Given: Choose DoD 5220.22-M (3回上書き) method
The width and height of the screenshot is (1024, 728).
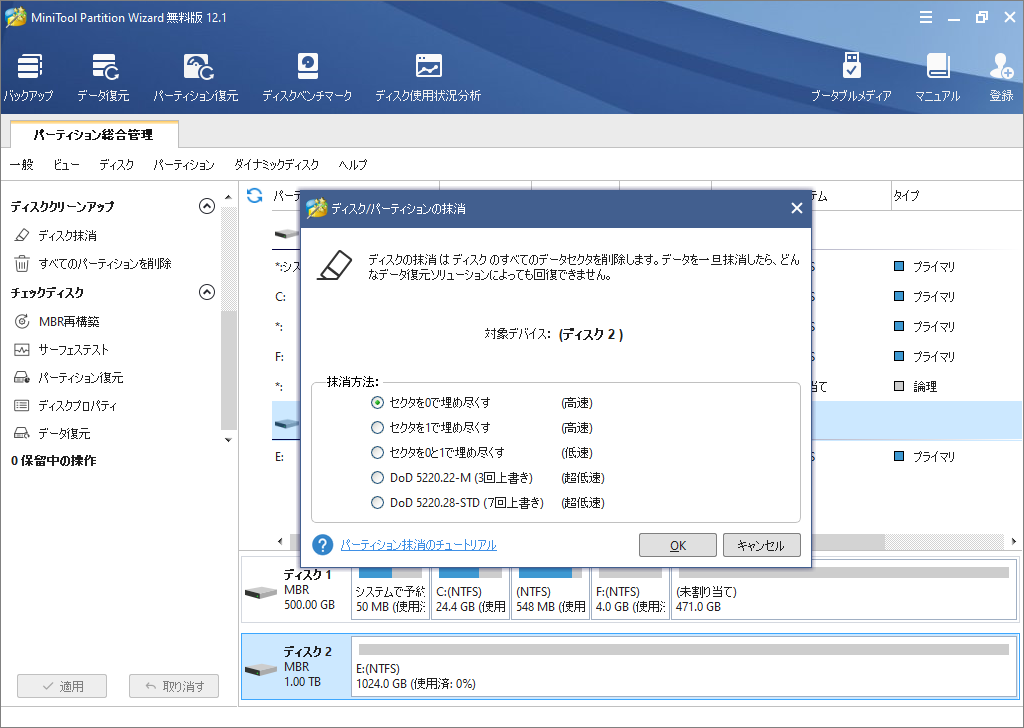Looking at the screenshot, I should pos(377,478).
